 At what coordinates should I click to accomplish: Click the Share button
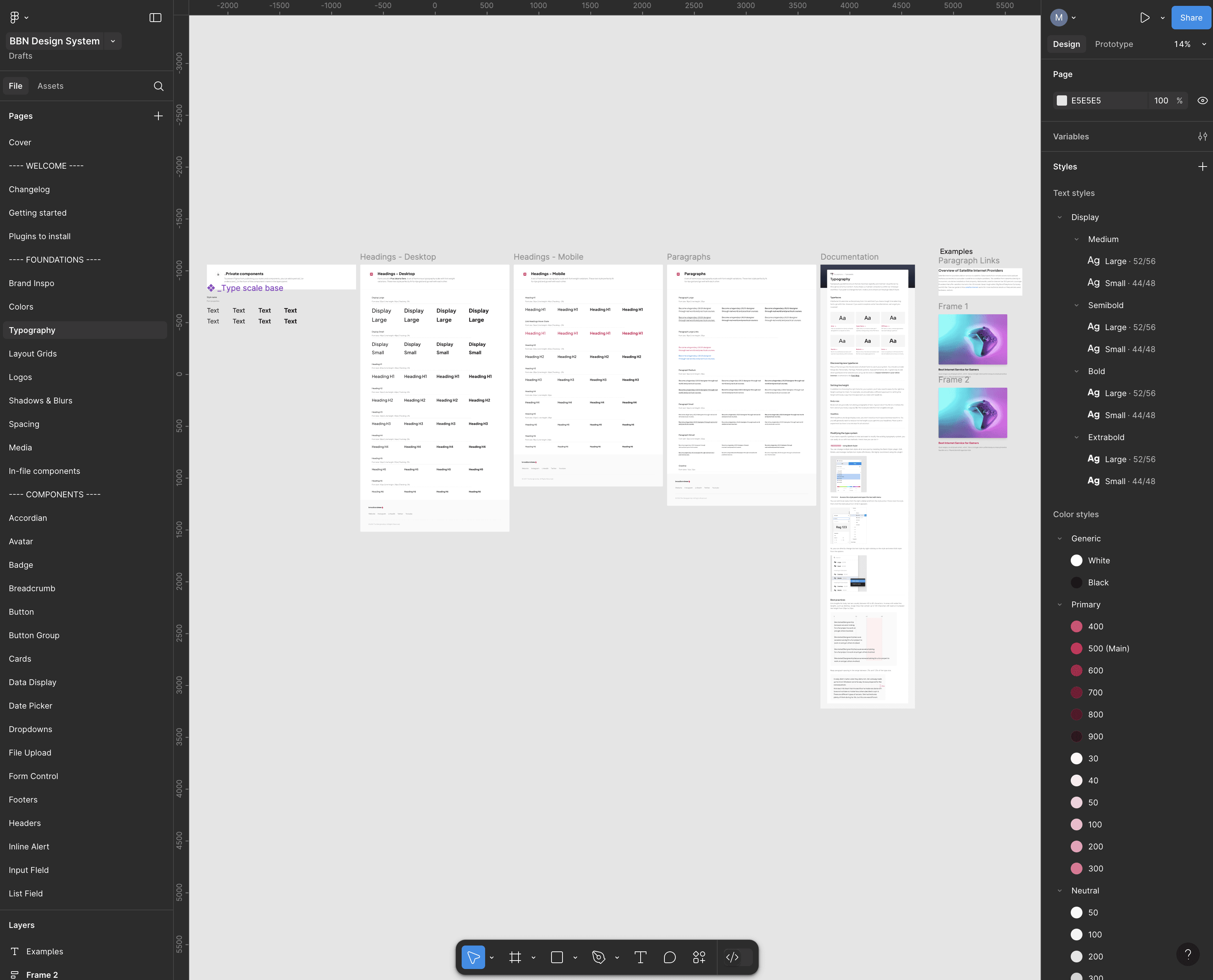[x=1190, y=18]
